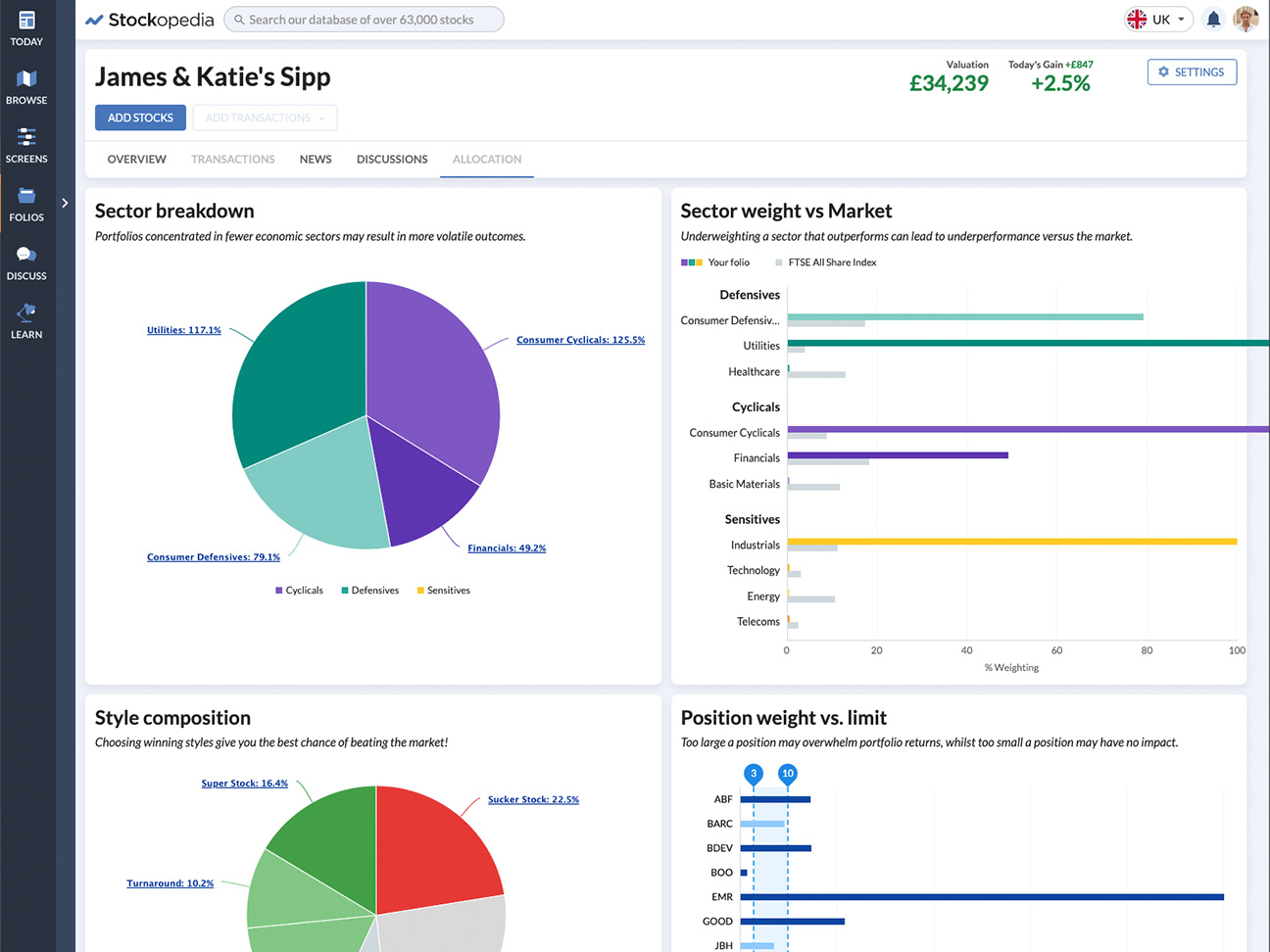This screenshot has width=1270, height=952.
Task: Click the yellow Industrials bar
Action: click(1012, 541)
